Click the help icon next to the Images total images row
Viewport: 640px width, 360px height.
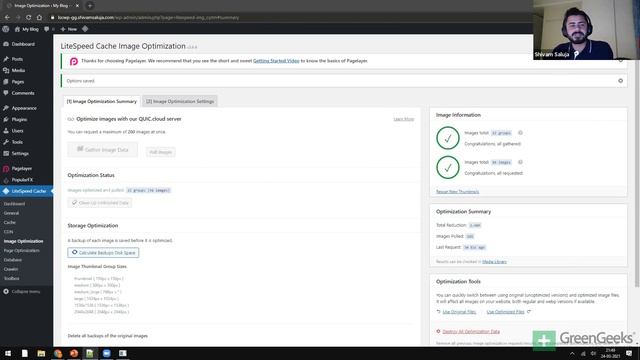coord(520,162)
